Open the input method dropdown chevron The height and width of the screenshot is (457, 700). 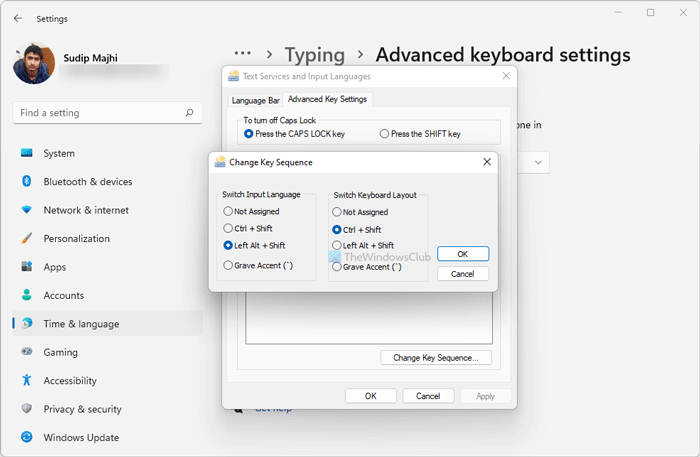pos(539,162)
